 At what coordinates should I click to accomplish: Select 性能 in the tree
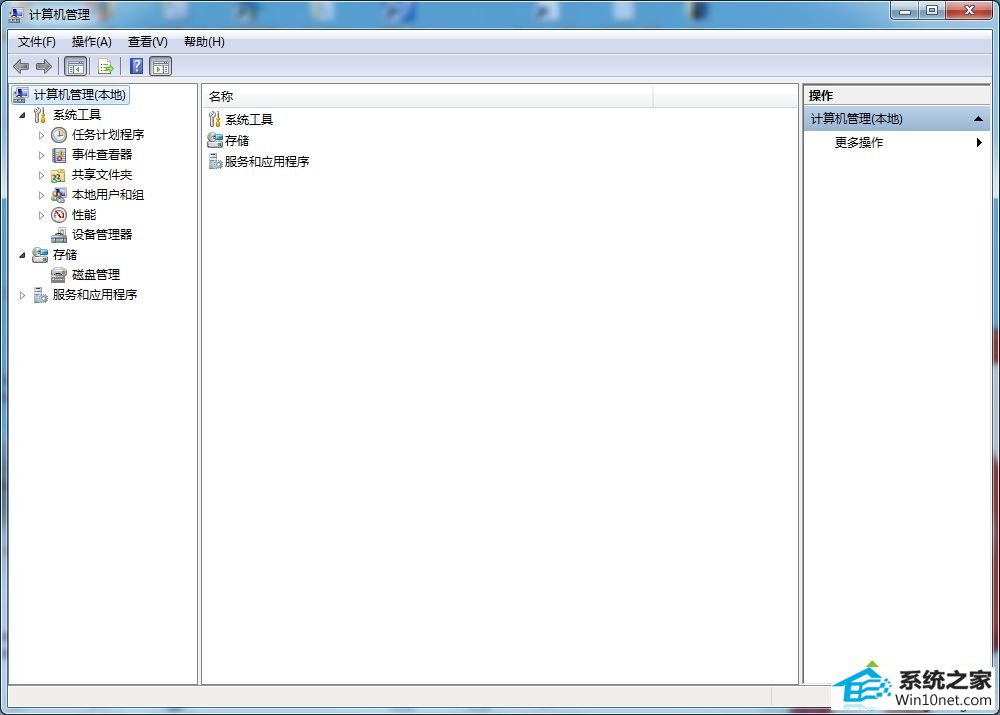click(x=84, y=215)
